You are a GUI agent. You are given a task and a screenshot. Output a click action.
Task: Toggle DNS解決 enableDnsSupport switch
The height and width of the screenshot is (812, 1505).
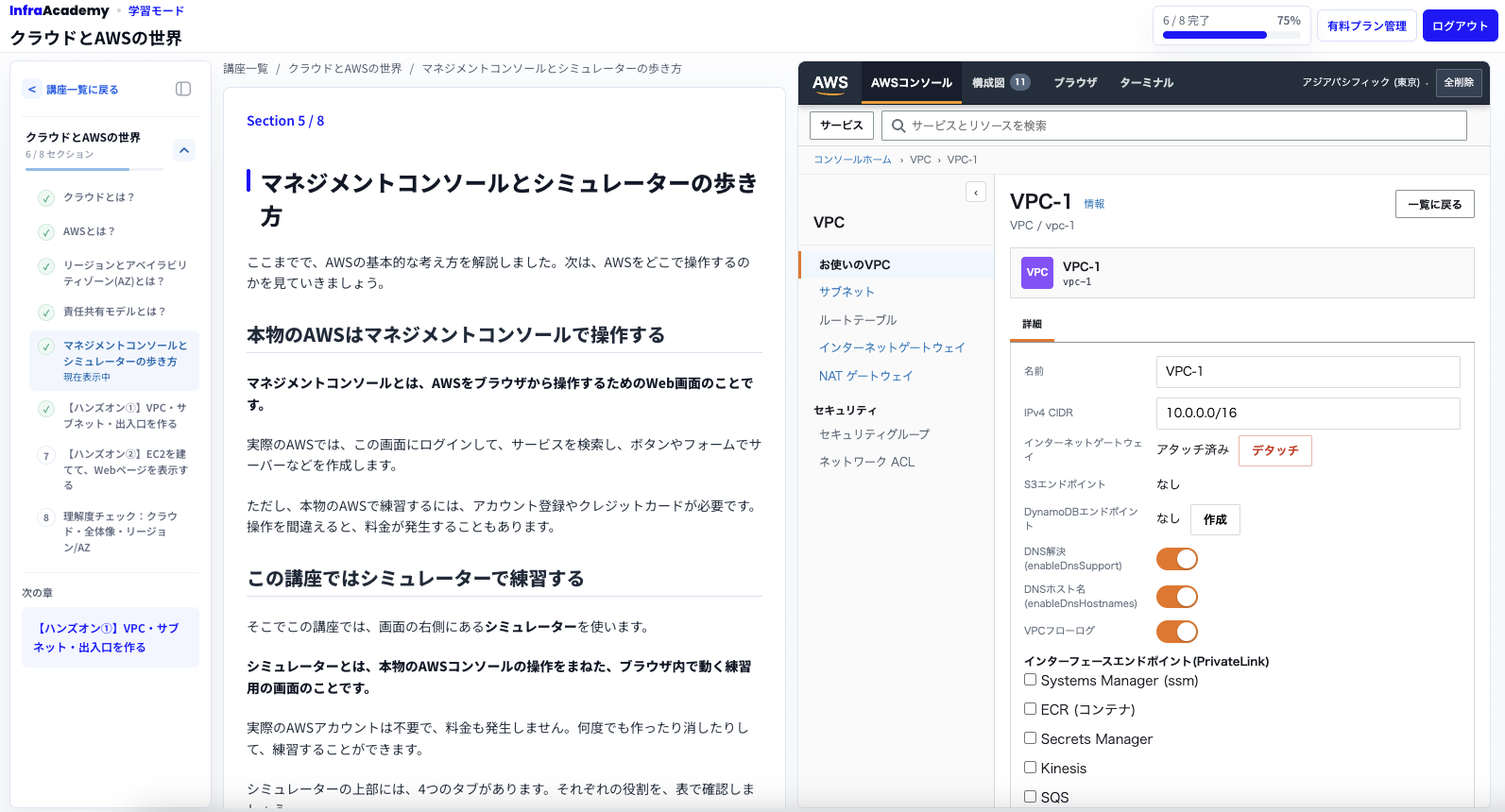coord(1177,559)
